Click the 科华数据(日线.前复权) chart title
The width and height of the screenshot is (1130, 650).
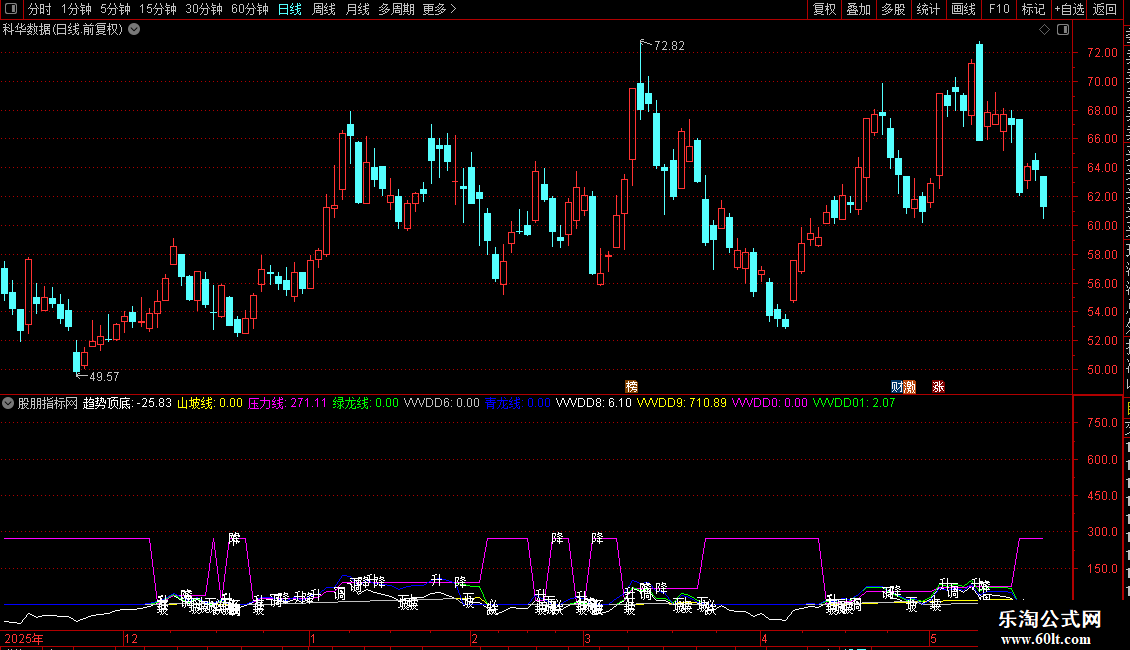click(x=63, y=30)
